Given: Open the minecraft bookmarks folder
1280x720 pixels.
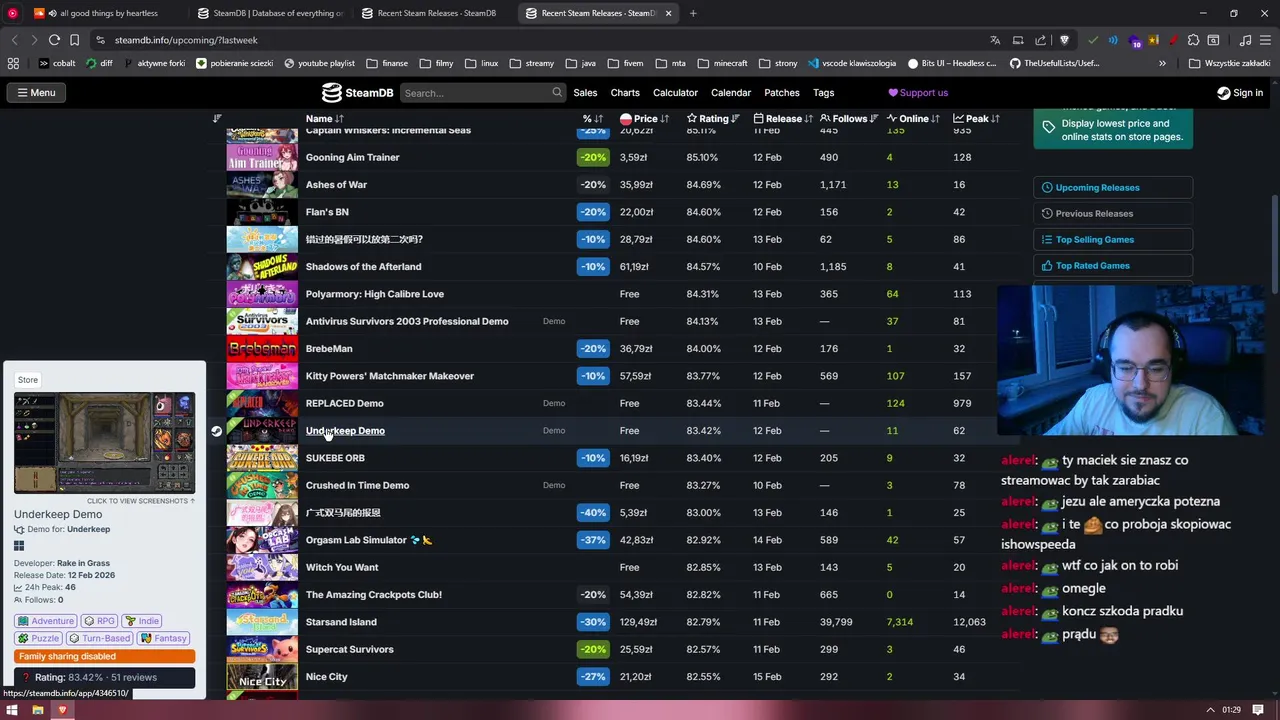Looking at the screenshot, I should coord(722,63).
